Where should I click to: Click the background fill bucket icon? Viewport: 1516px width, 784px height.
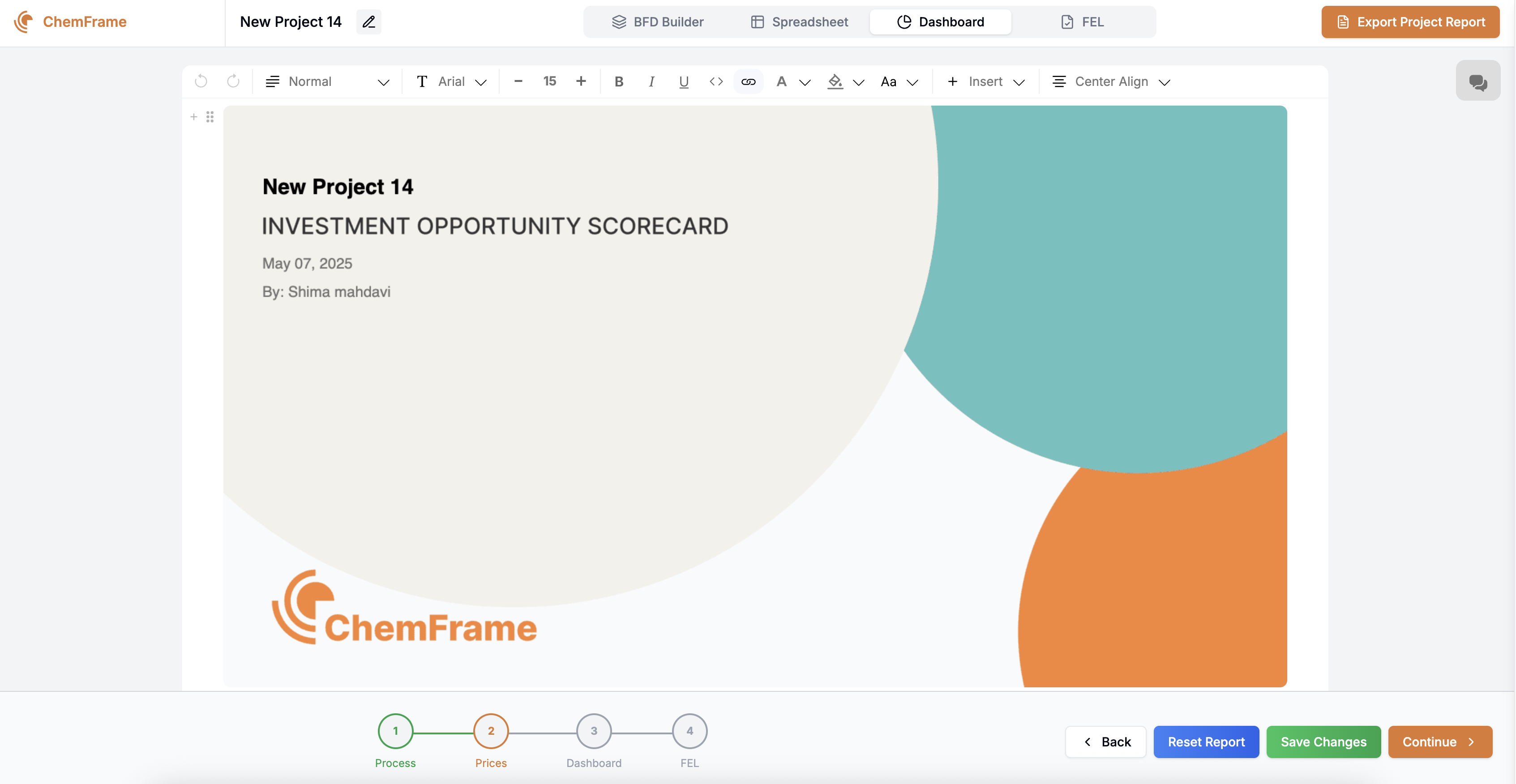[835, 81]
